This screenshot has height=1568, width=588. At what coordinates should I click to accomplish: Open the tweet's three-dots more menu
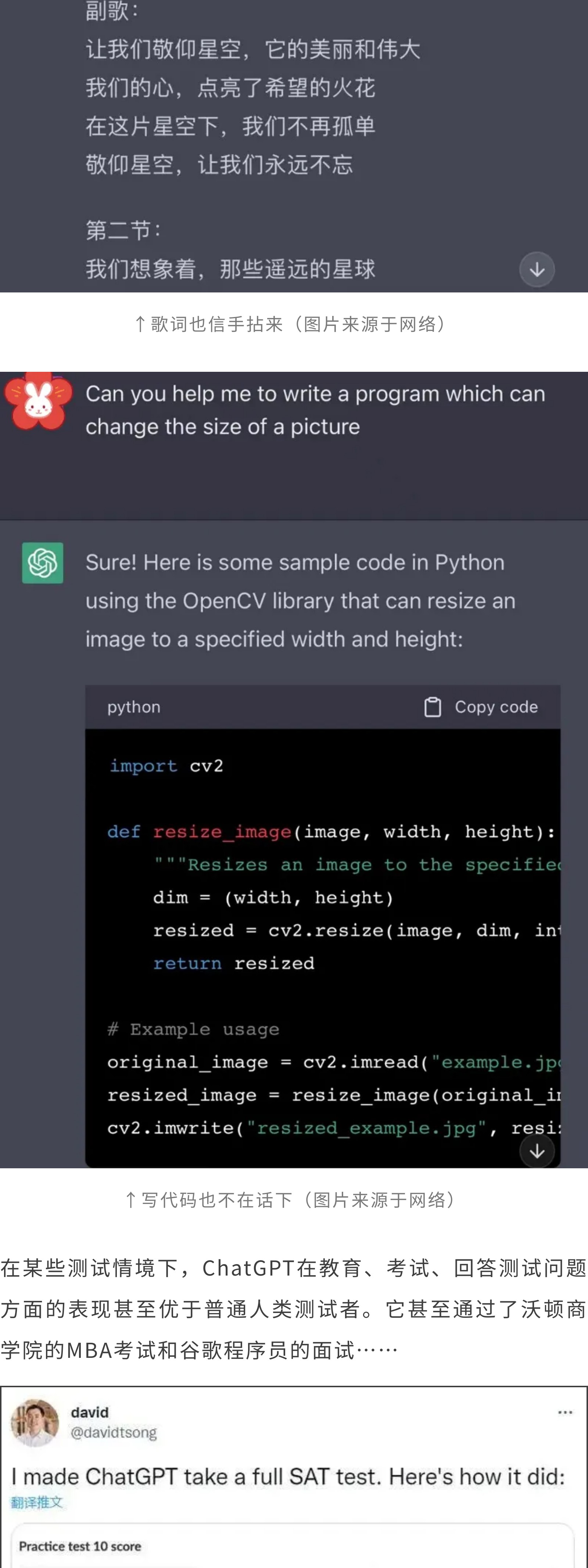pyautogui.click(x=565, y=1412)
